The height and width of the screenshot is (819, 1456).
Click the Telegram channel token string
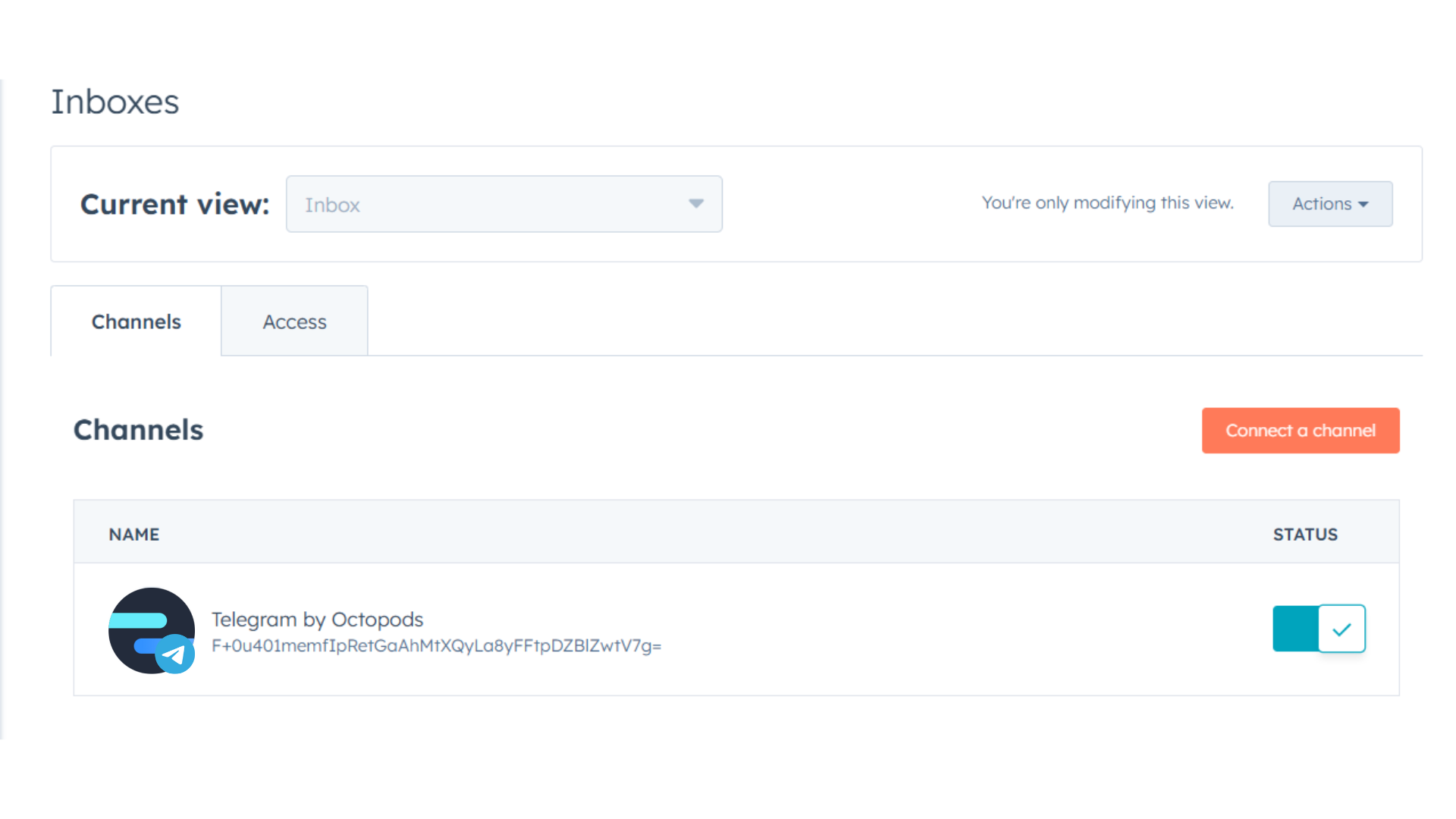436,646
